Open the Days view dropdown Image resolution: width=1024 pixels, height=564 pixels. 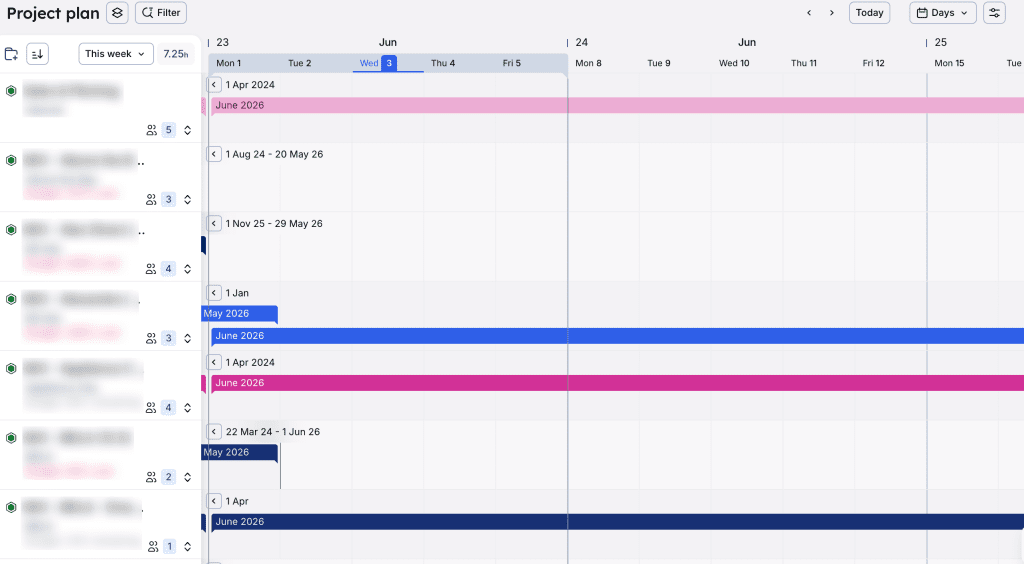[x=942, y=13]
